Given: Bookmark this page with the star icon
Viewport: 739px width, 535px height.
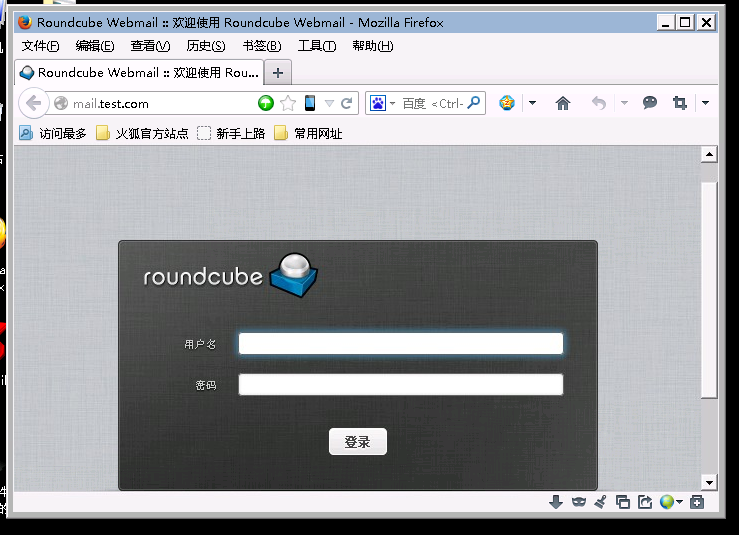Looking at the screenshot, I should tap(288, 103).
